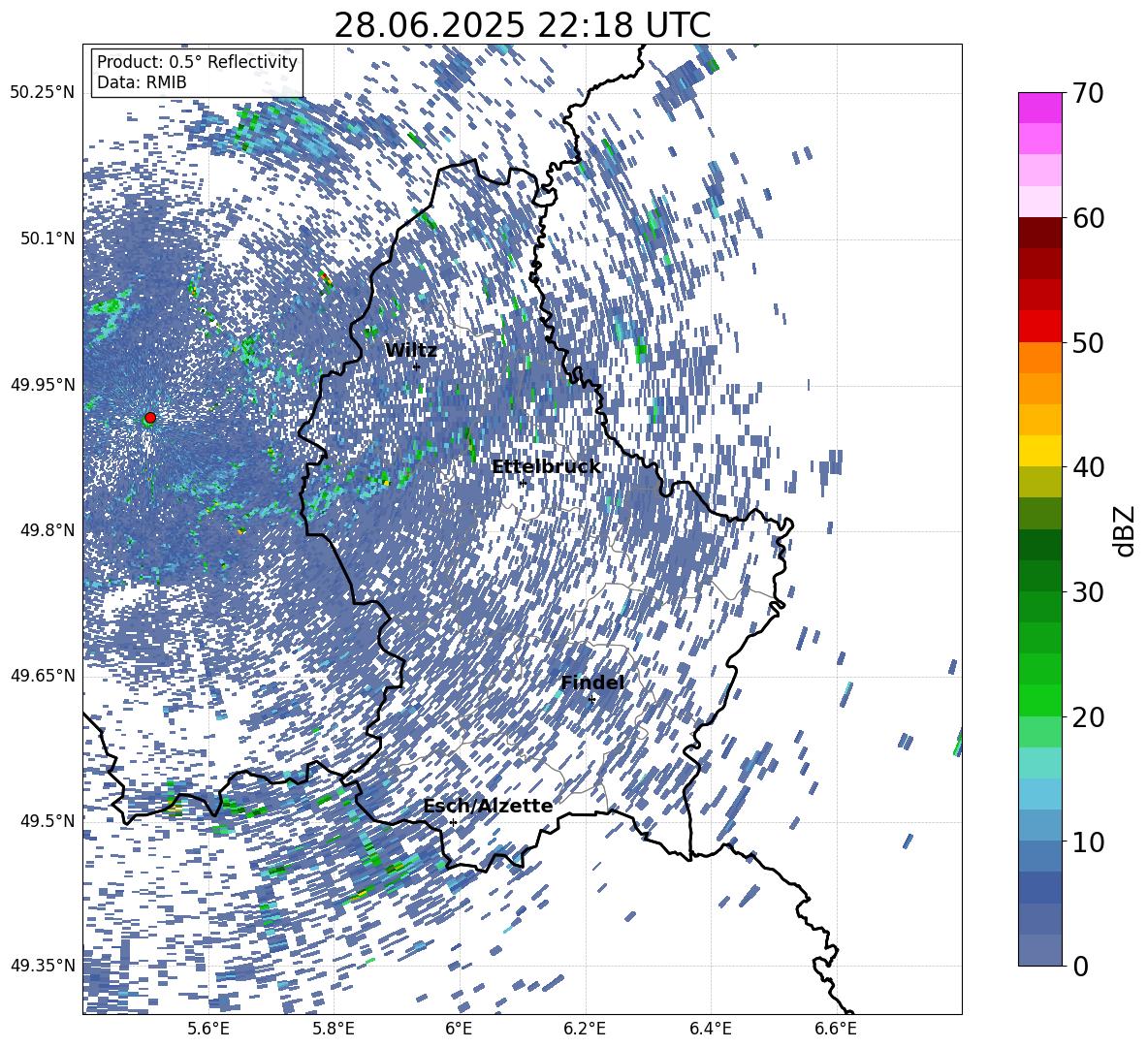This screenshot has height=1048, width=1148.
Task: Click the 'Data: RMIB' legend text
Action: [142, 82]
